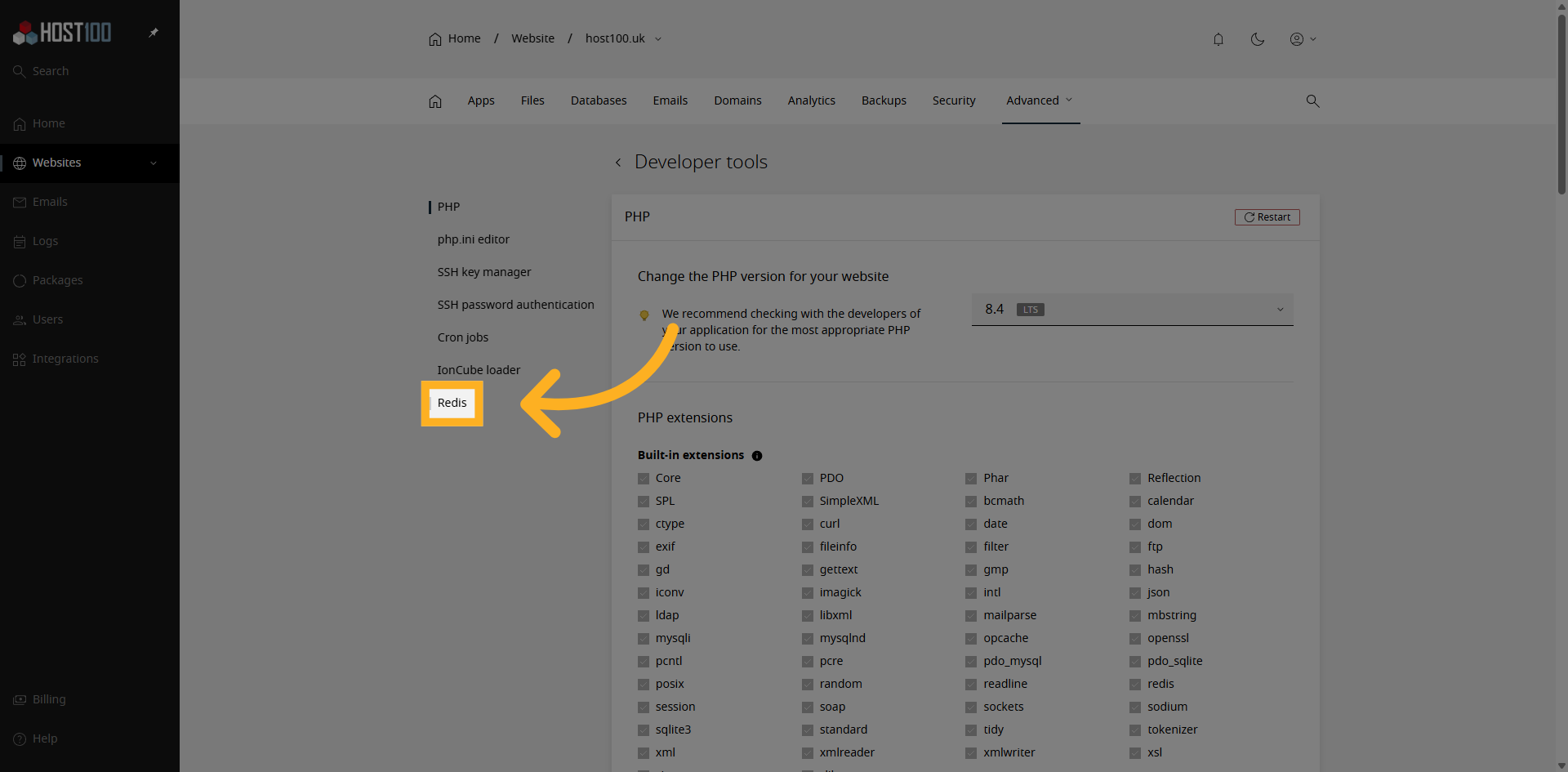Open Integrations in the left sidebar
Viewport: 1568px width, 772px height.
point(65,359)
